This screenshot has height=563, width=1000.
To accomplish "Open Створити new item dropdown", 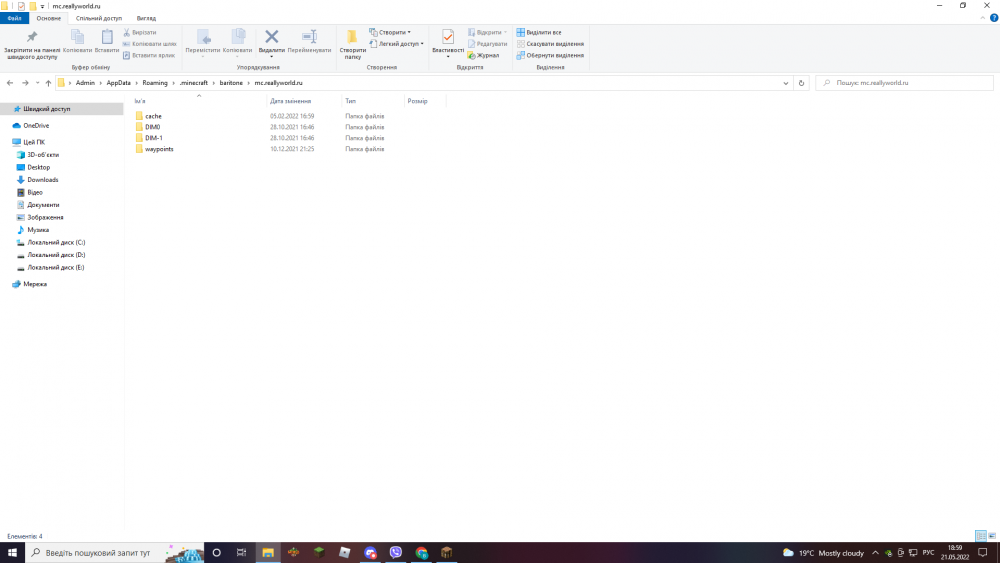I will point(390,32).
